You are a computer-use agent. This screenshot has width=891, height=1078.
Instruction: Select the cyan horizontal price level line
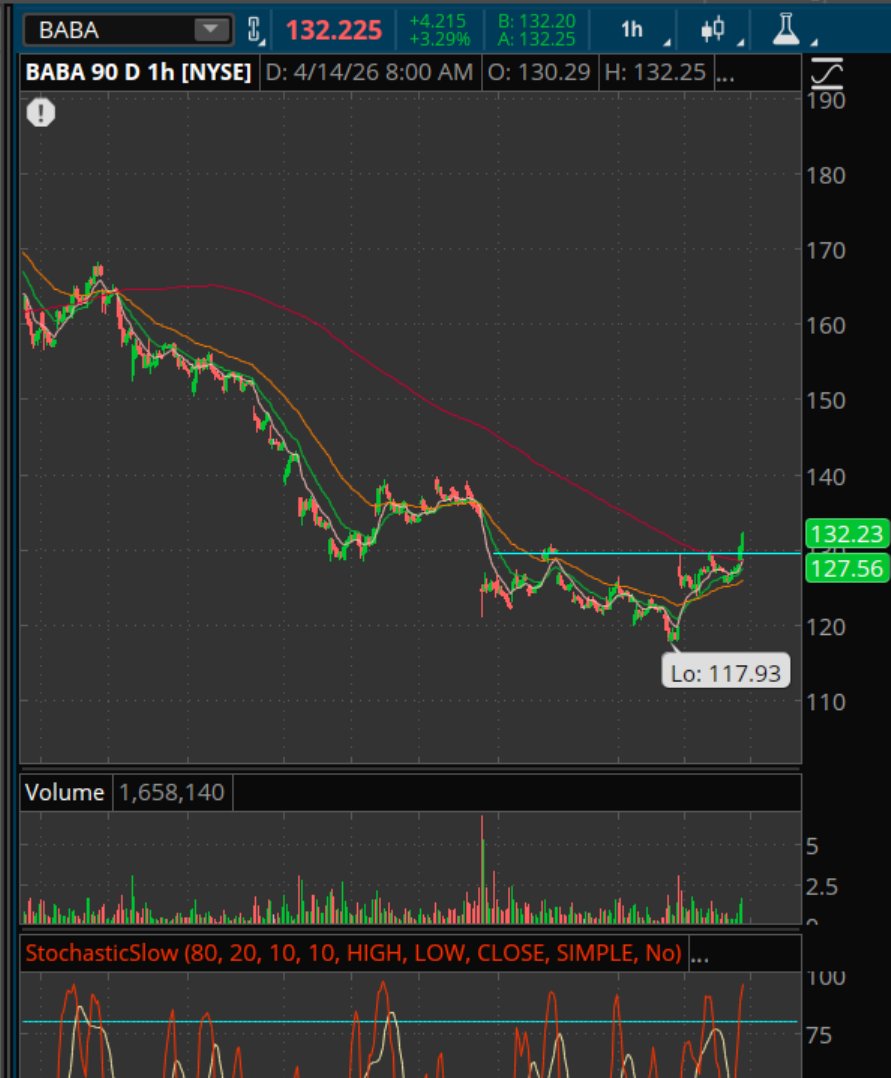[646, 553]
